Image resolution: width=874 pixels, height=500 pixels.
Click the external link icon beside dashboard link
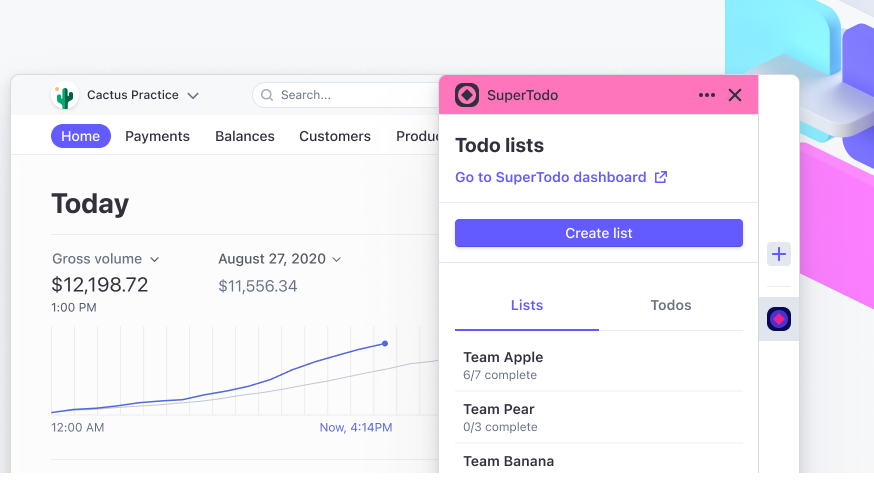point(661,177)
